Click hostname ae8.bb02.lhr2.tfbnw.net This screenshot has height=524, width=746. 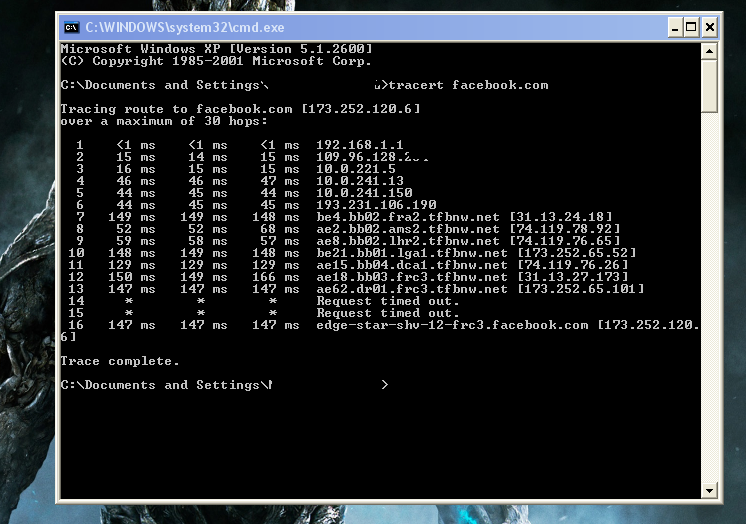pos(408,241)
